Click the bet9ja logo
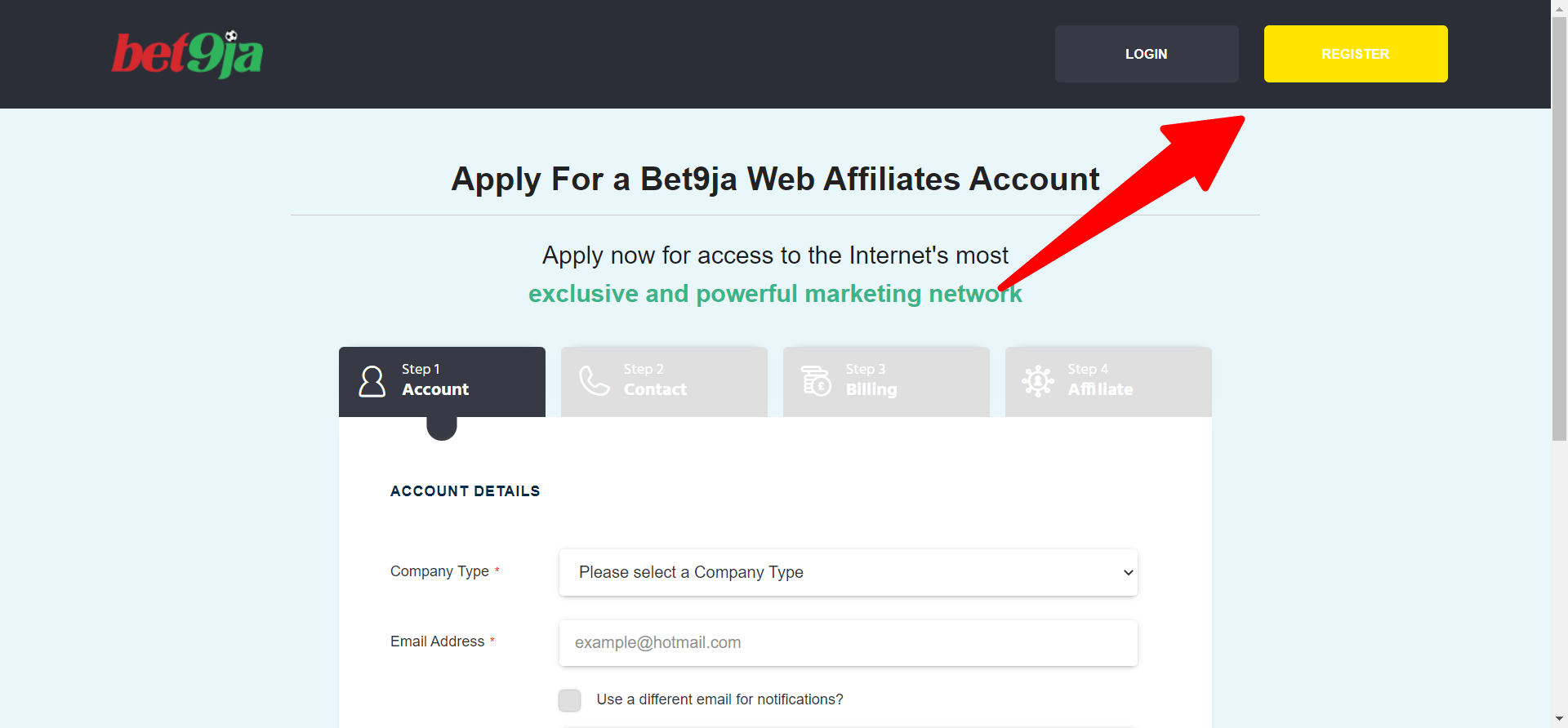Image resolution: width=1568 pixels, height=728 pixels. click(x=186, y=53)
